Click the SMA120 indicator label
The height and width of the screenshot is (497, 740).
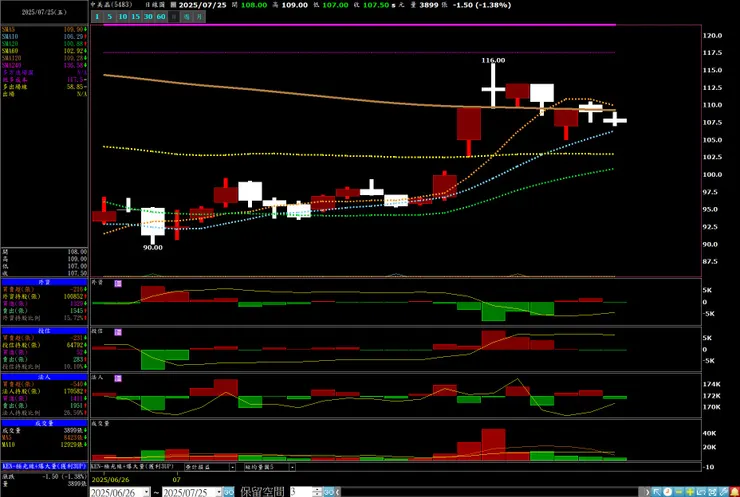pos(11,58)
